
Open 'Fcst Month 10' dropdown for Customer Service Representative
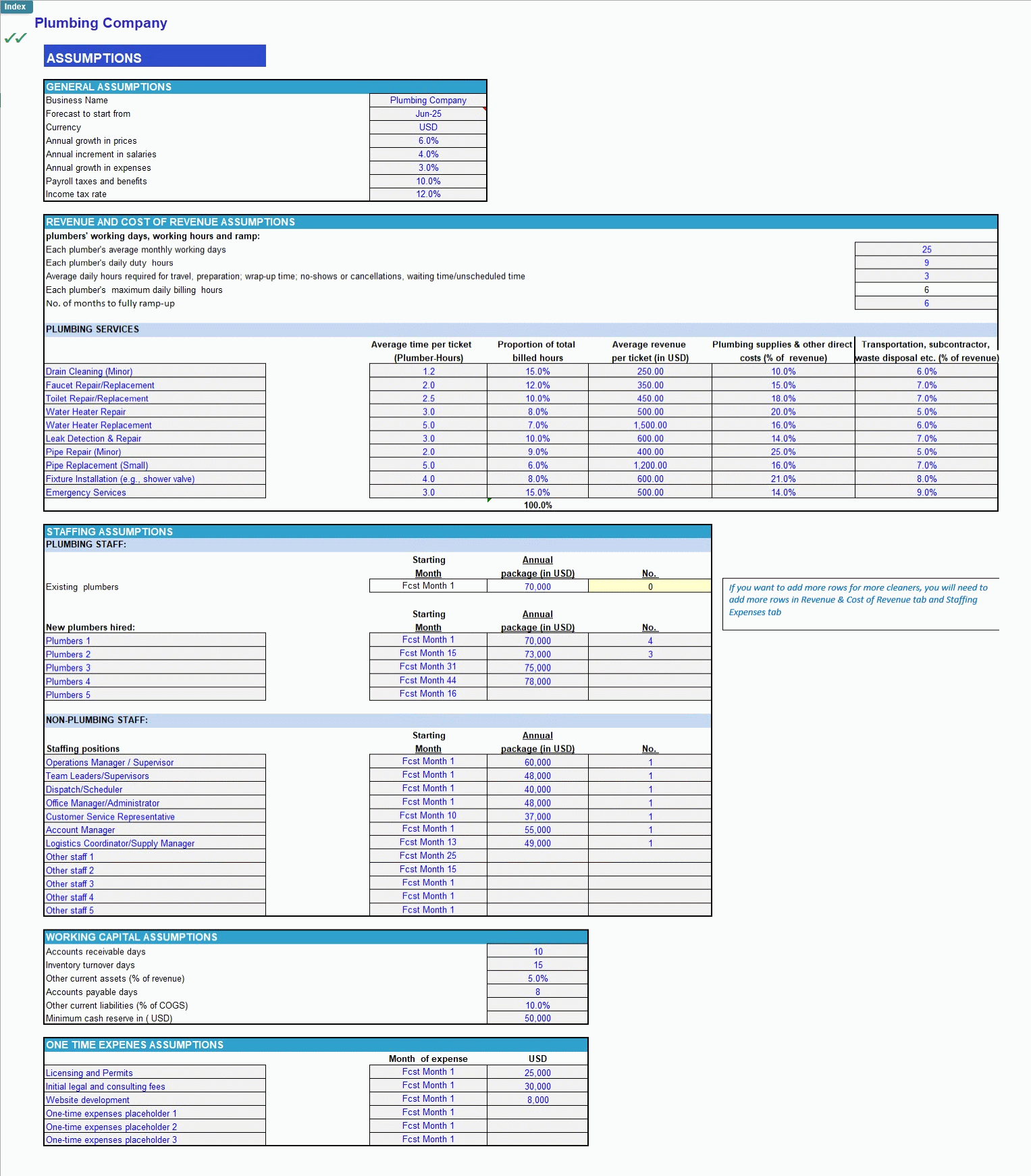(428, 815)
